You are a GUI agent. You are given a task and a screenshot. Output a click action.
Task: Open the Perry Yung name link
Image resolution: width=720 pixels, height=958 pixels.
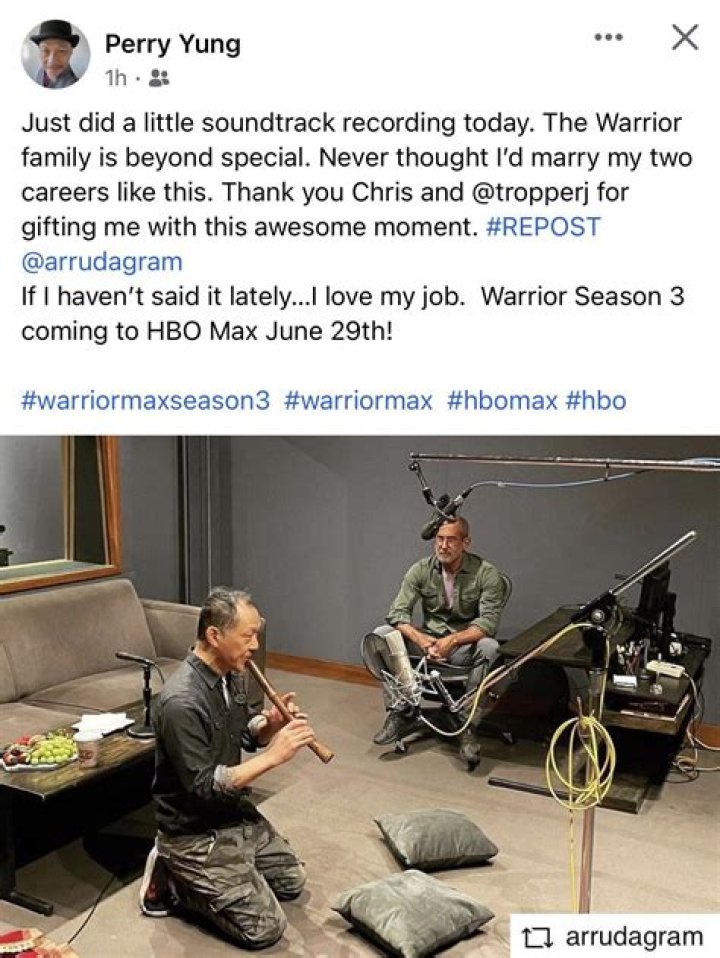tap(173, 44)
